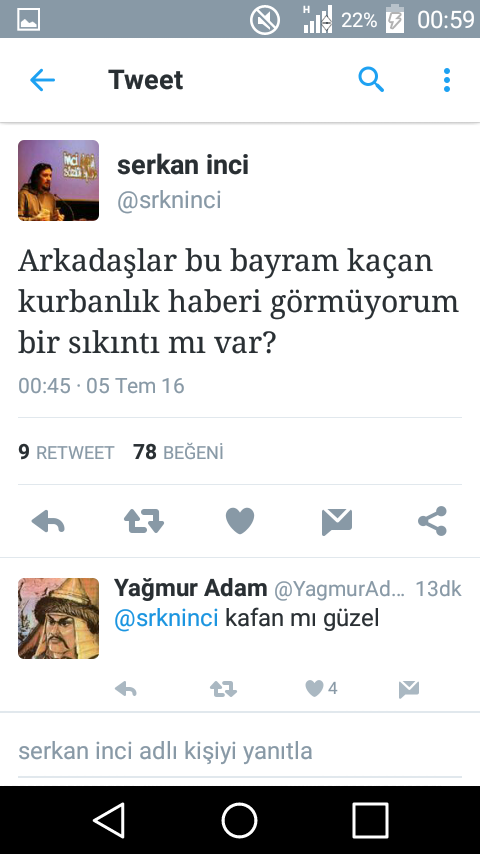Image resolution: width=480 pixels, height=854 pixels.
Task: Message Yağmur Adam's reply via the envelope icon
Action: 409,690
